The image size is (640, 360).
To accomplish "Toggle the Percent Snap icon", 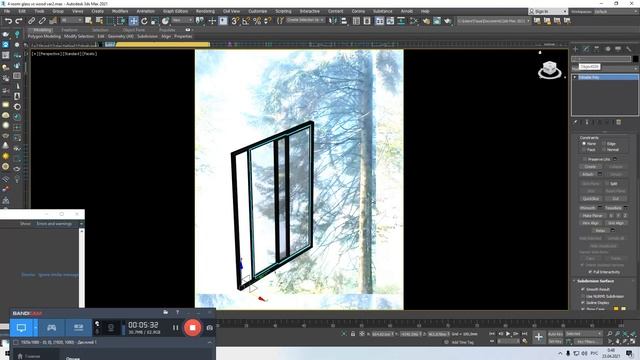I will coord(257,21).
